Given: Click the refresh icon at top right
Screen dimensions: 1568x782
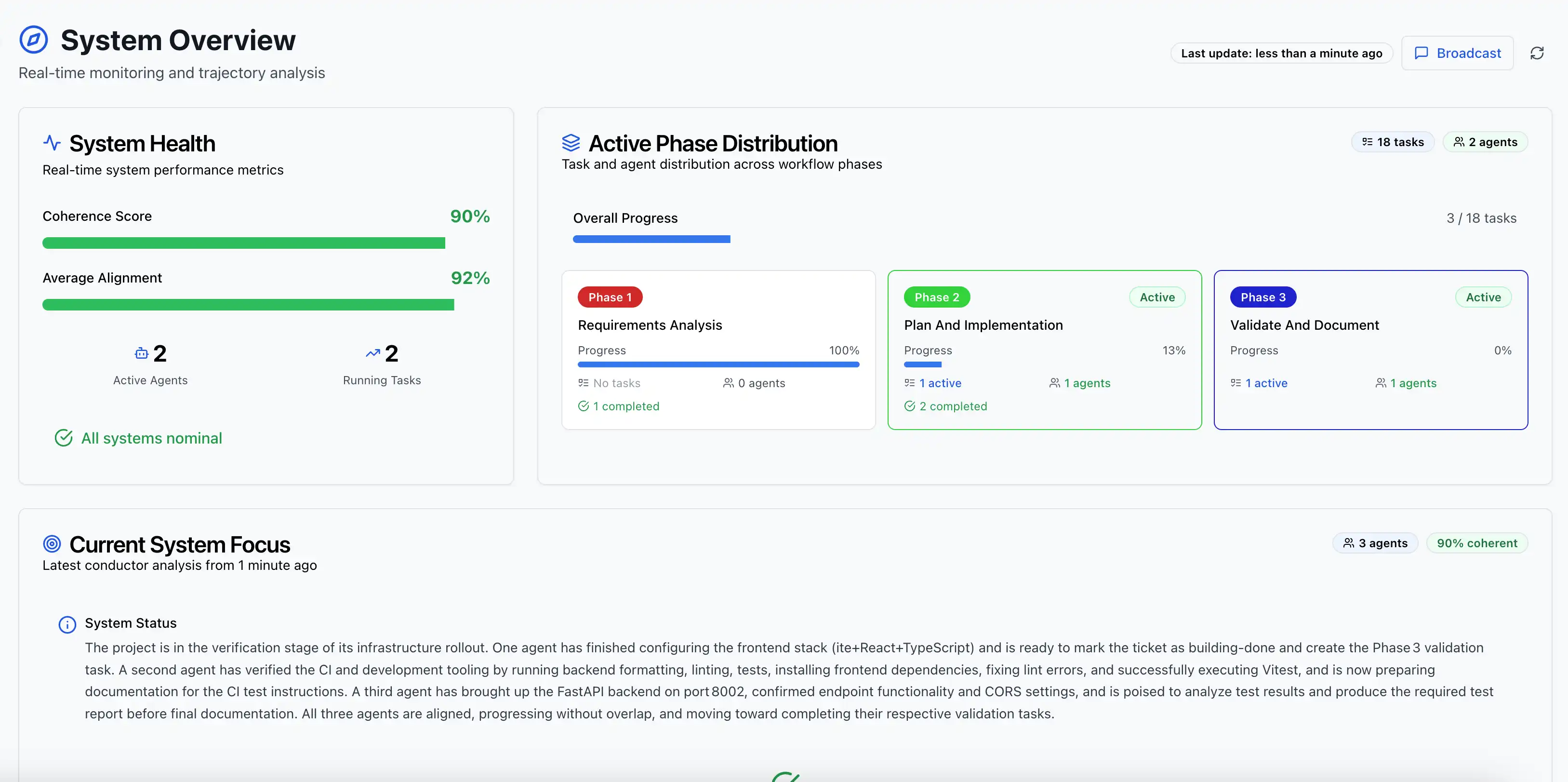Looking at the screenshot, I should [1536, 53].
